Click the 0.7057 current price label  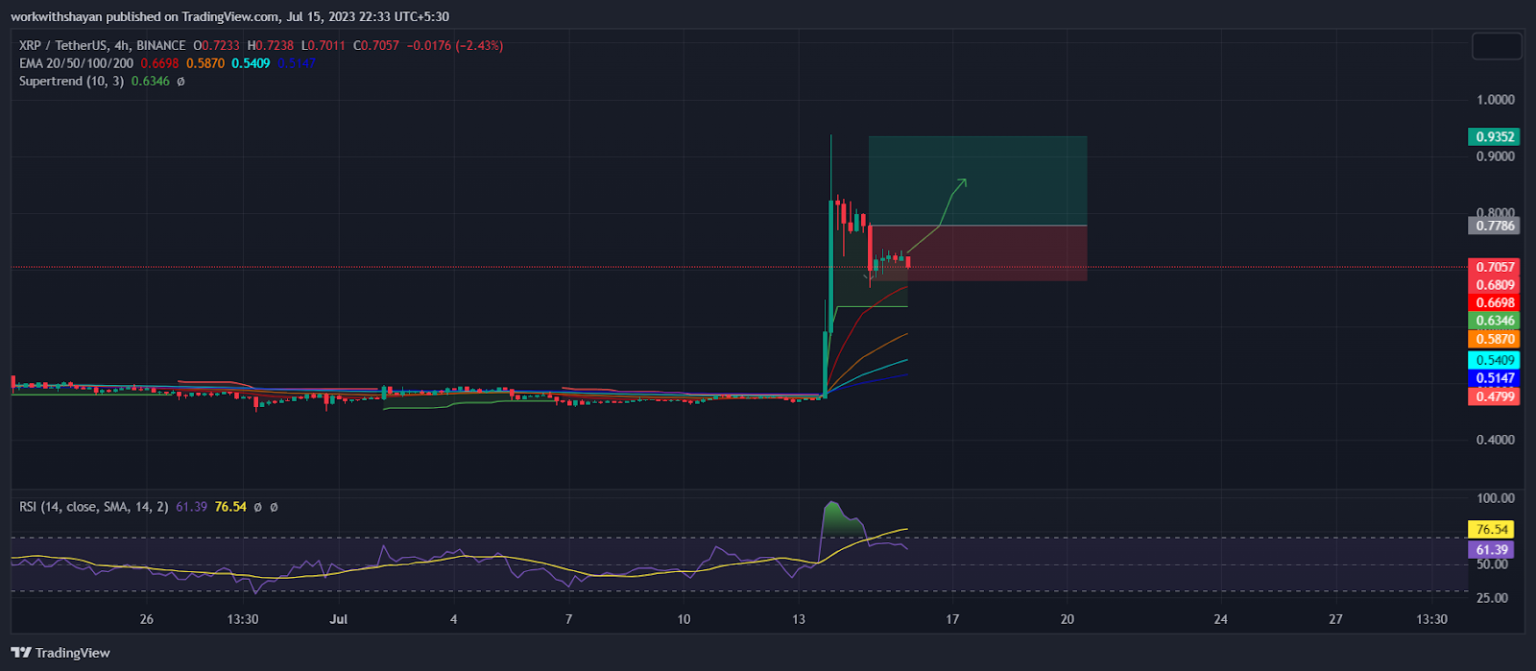point(1493,267)
